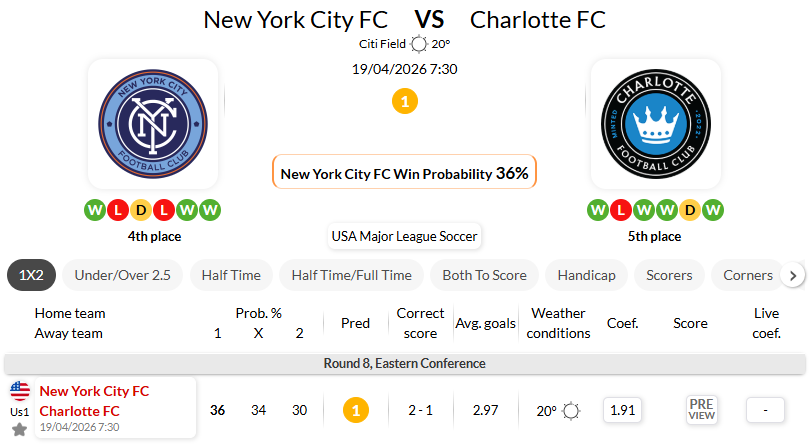This screenshot has width=811, height=448.
Task: Open the USA Major League Soccer link
Action: (405, 237)
